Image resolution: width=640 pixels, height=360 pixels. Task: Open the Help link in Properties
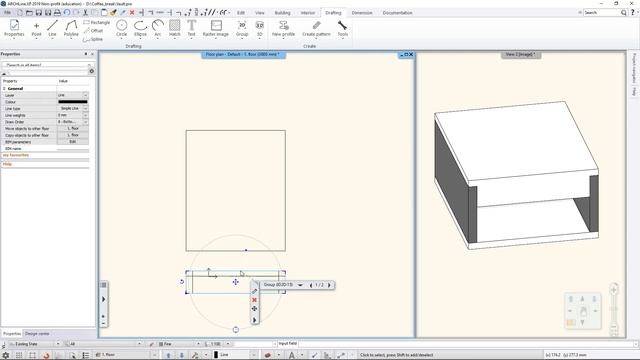pos(7,164)
